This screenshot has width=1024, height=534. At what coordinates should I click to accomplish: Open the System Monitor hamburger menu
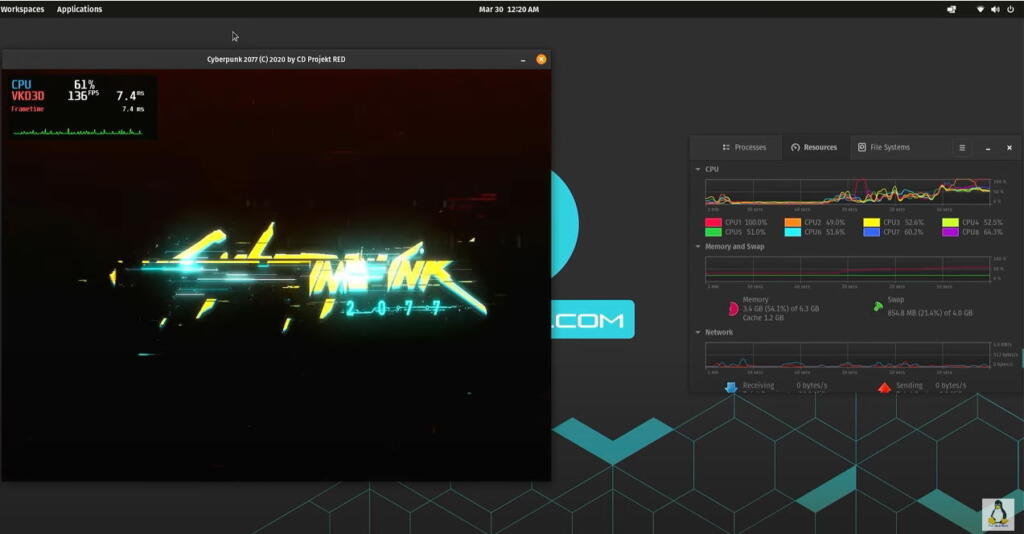coord(962,148)
